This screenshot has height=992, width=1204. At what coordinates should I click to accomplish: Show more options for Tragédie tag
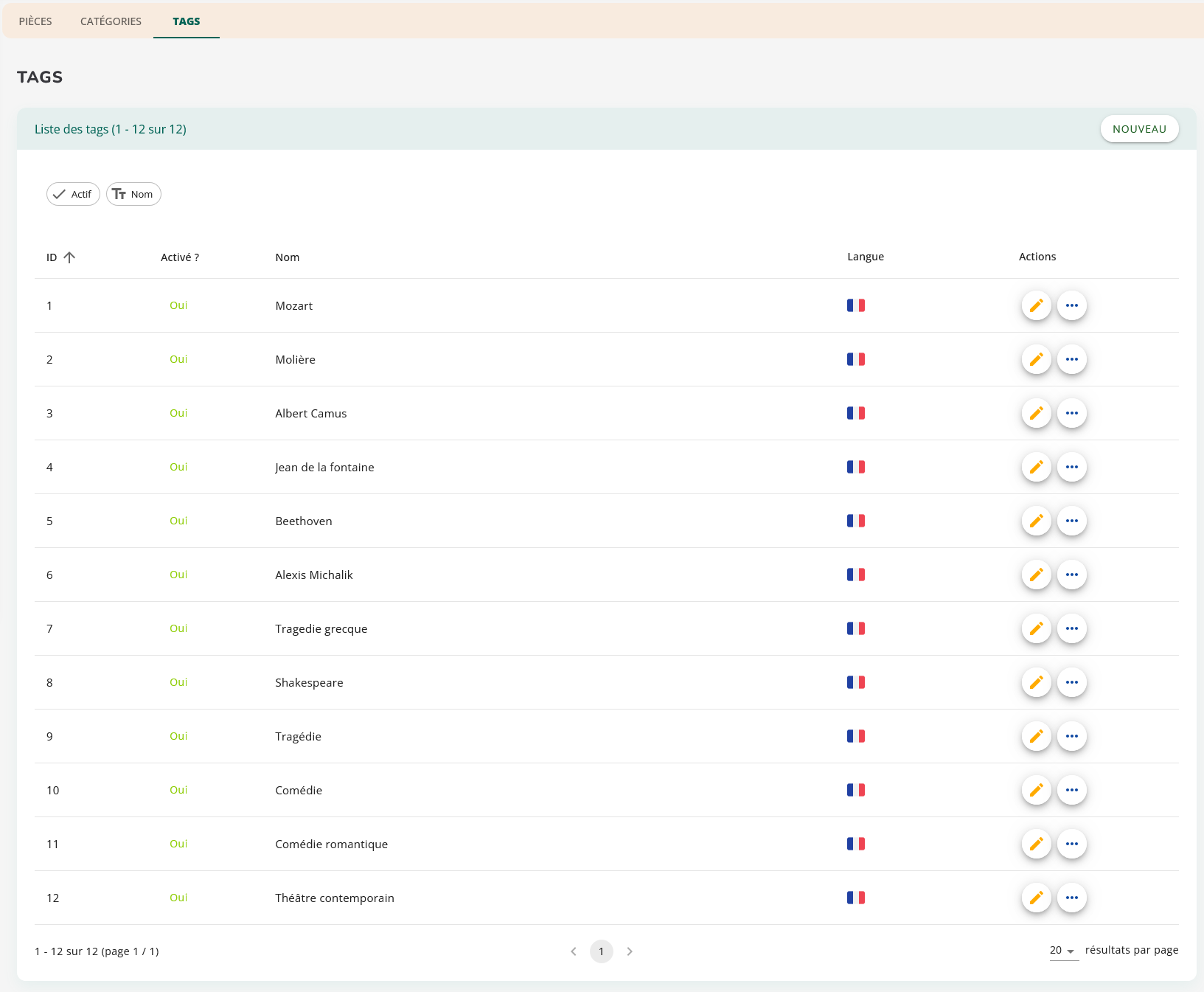pyautogui.click(x=1071, y=736)
